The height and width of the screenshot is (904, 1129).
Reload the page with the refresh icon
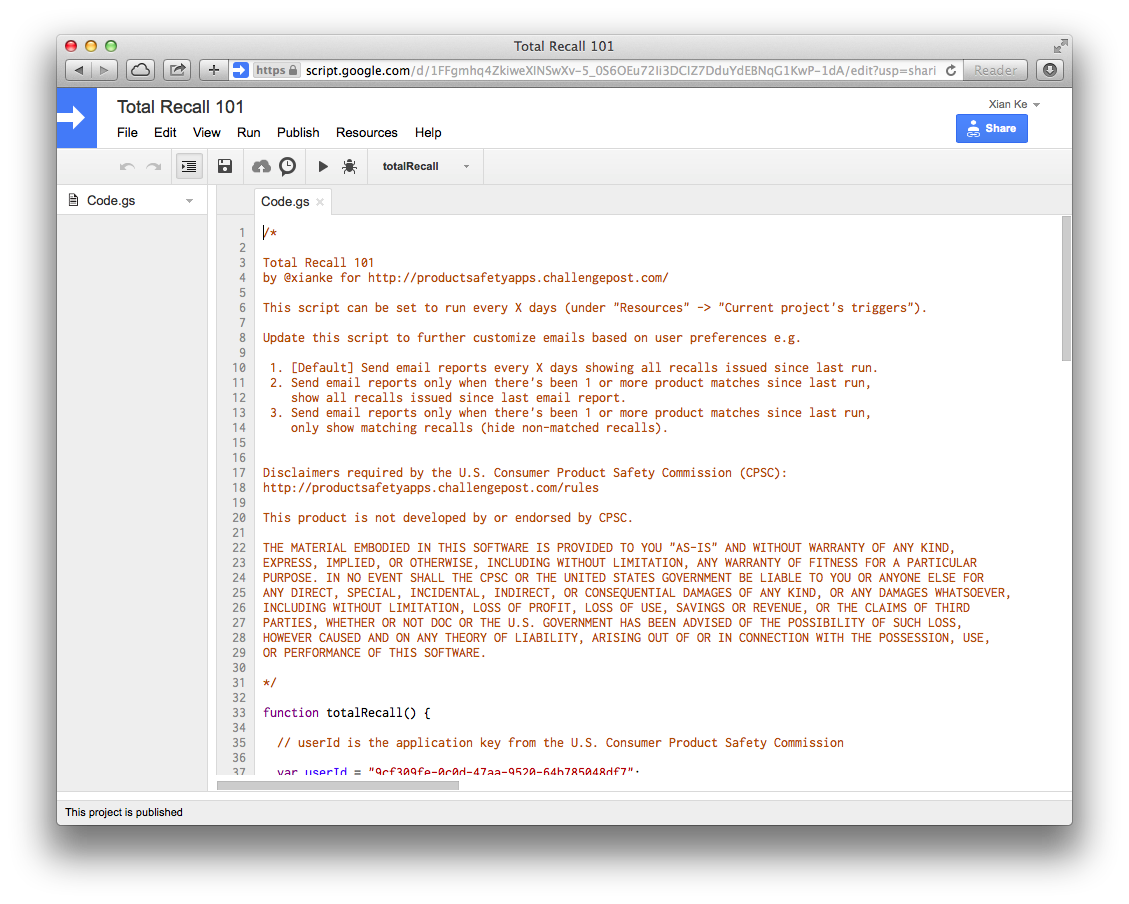coord(950,71)
